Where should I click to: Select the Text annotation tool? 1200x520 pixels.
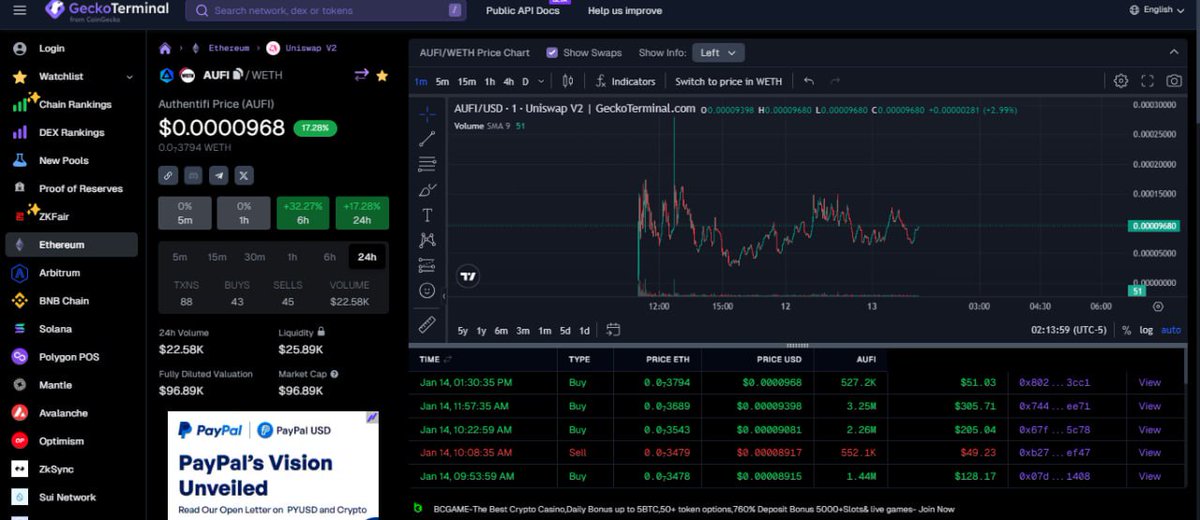pos(427,215)
